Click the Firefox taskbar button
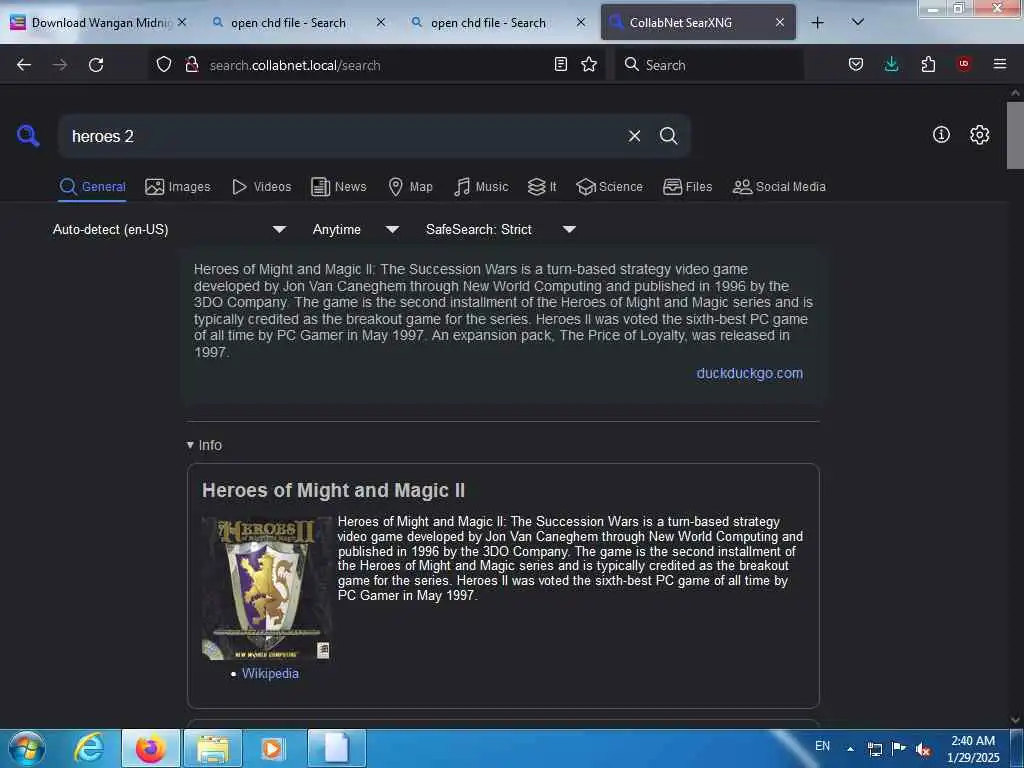 pyautogui.click(x=151, y=748)
